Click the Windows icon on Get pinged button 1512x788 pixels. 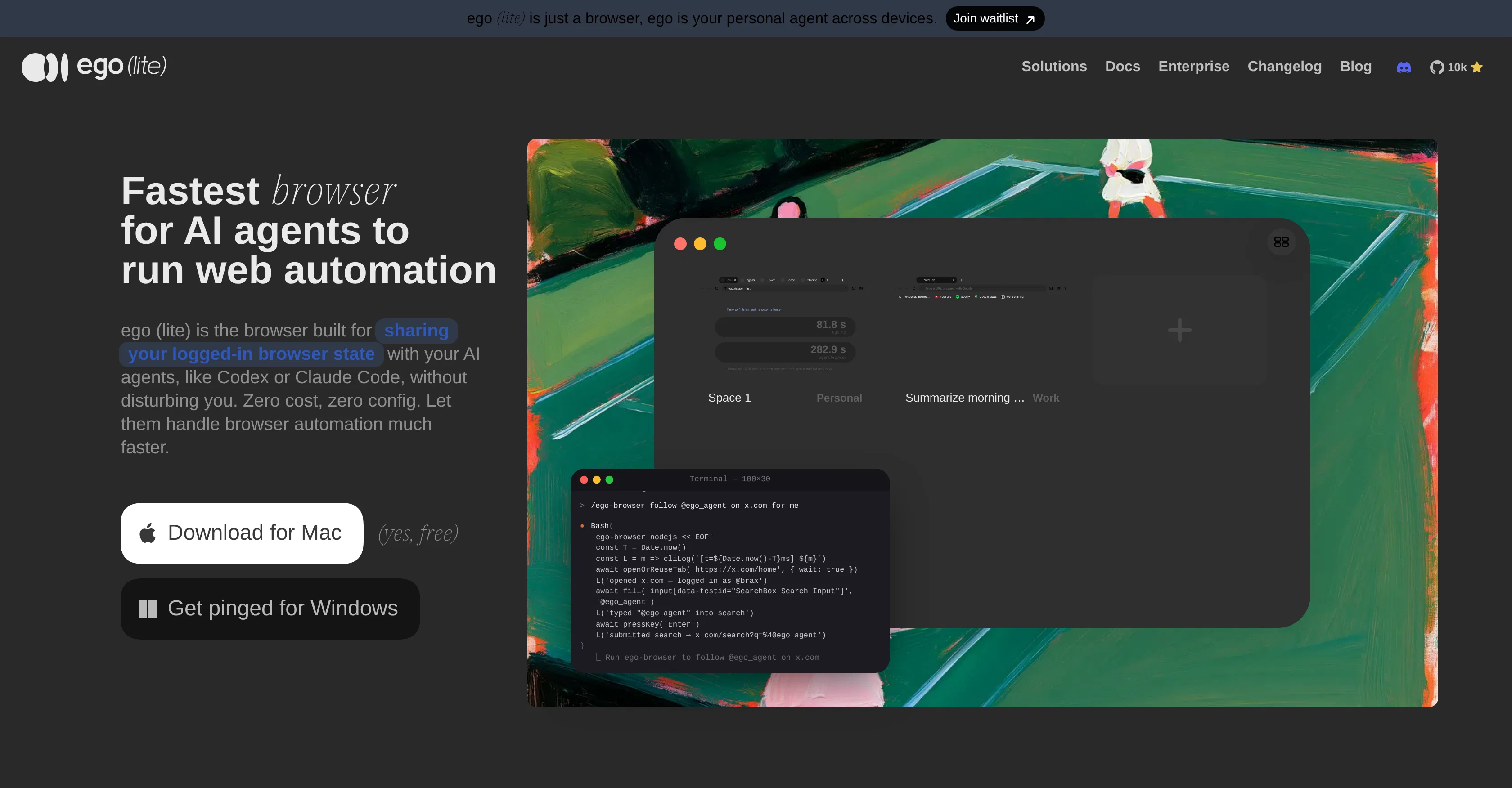pyautogui.click(x=147, y=609)
